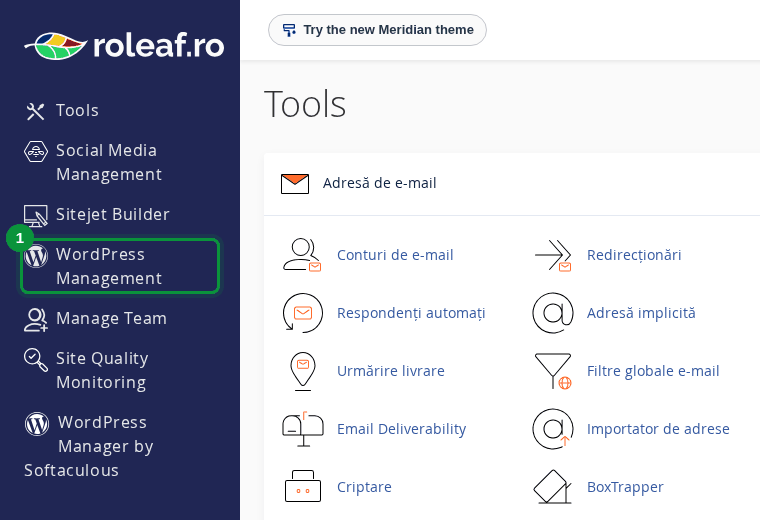Viewport: 760px width, 520px height.
Task: Click the Tools wrench icon in sidebar
Action: tap(35, 111)
